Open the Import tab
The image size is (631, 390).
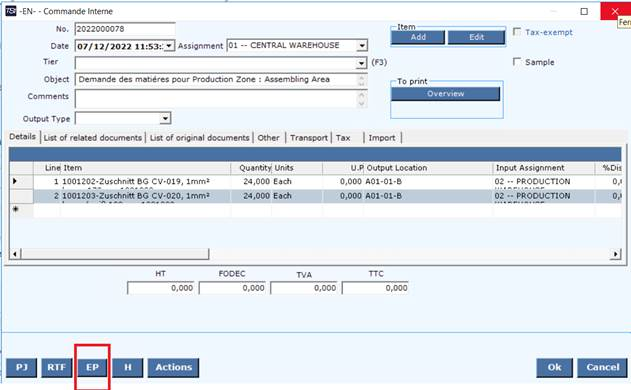(x=382, y=138)
